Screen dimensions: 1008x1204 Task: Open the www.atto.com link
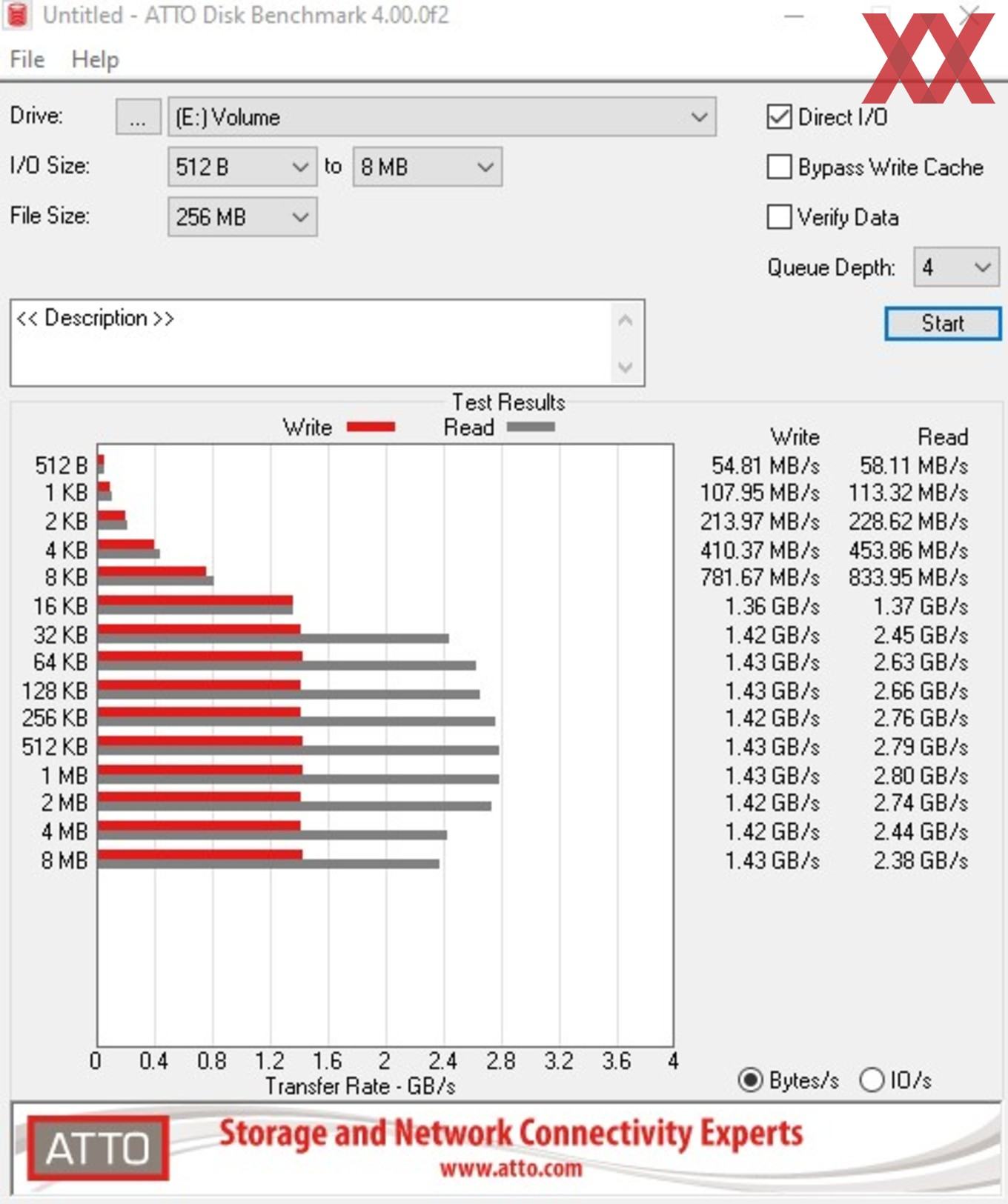[x=511, y=1169]
